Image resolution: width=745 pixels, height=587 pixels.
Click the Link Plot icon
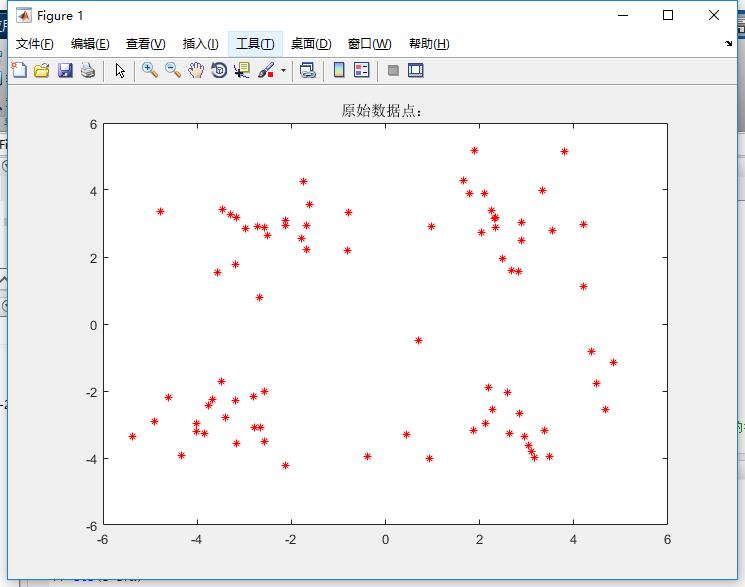[307, 70]
